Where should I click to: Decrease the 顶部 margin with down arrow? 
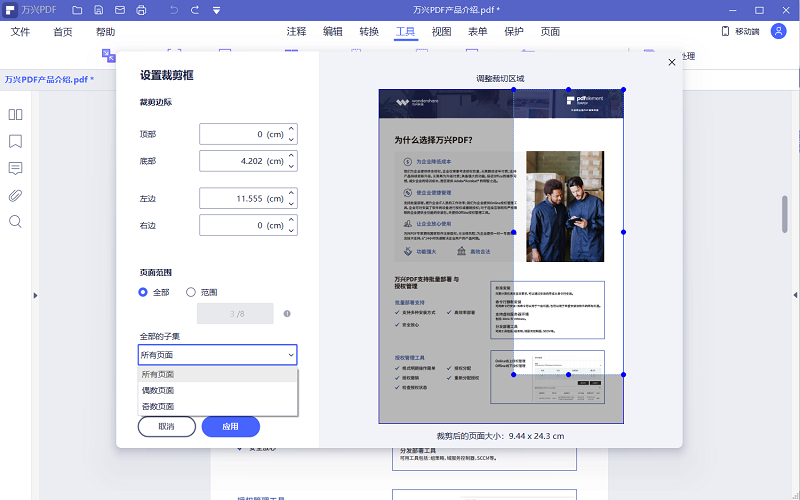(x=291, y=139)
